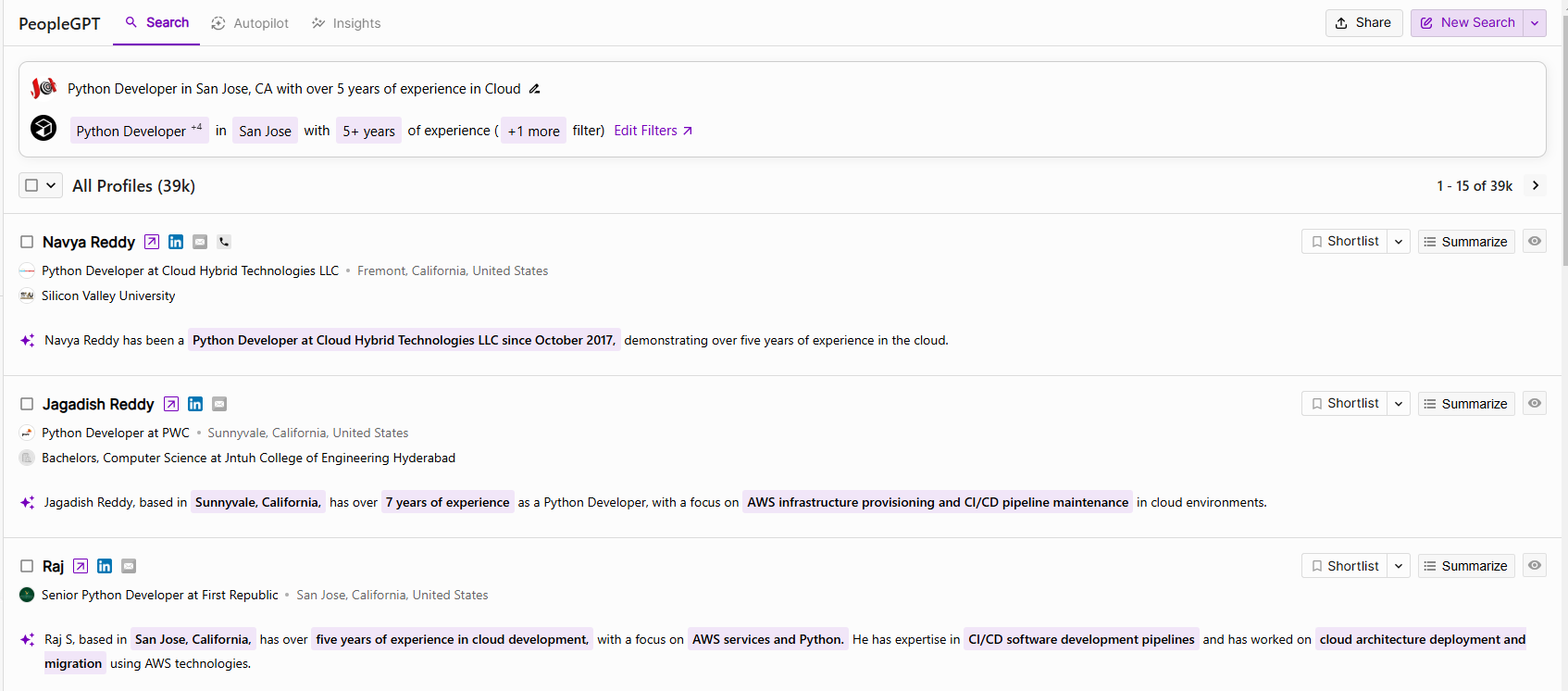Image resolution: width=1568 pixels, height=691 pixels.
Task: Open Navya Reddy's name link
Action: pos(89,242)
